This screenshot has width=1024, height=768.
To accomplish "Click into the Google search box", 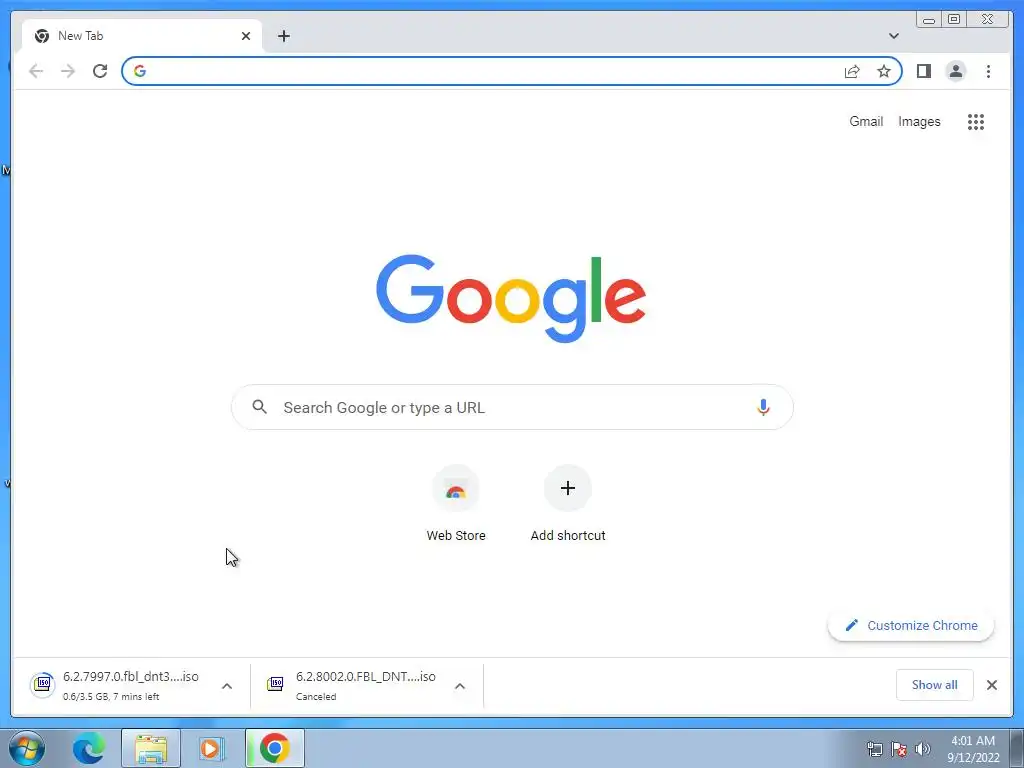I will pos(512,408).
